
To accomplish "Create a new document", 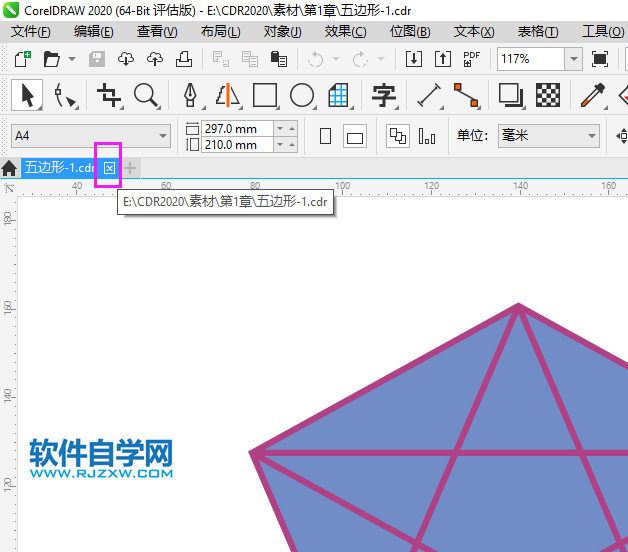I will point(22,59).
